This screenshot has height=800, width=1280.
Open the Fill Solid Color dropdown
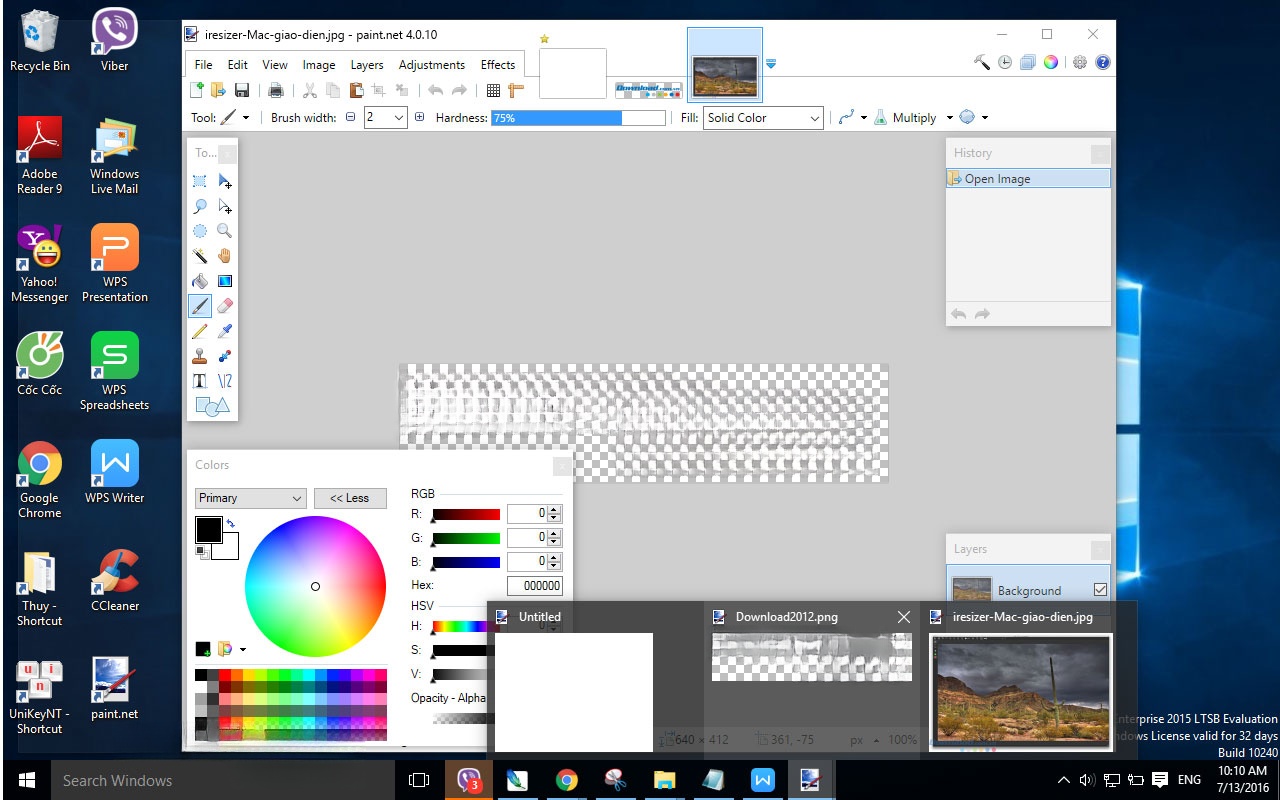(763, 117)
